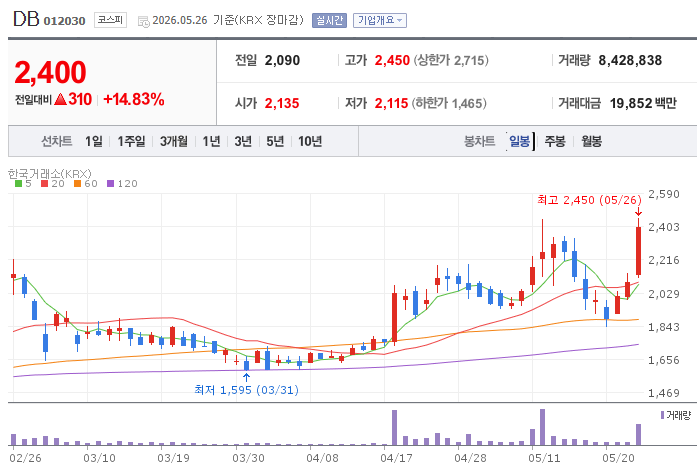Click the 거래량 8,428,838 value
Viewport: 697px width, 470px height.
pos(630,60)
